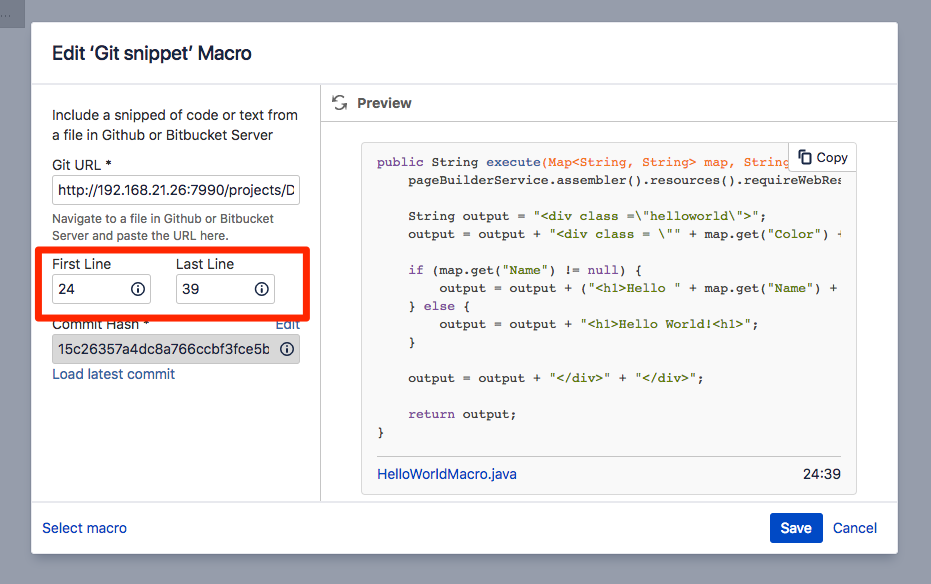
Task: Click Edit link beside Commit Hash
Action: coord(287,324)
